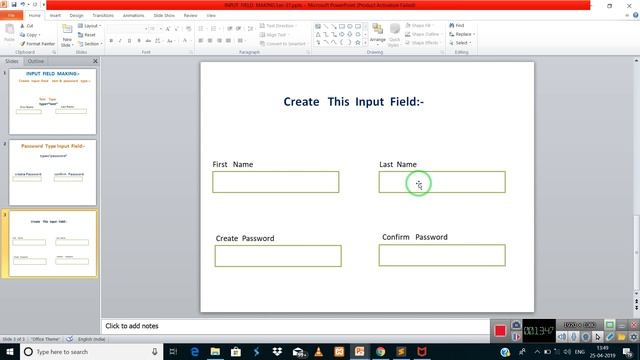Click Format Painter in Clipboard group
This screenshot has height=360, width=640.
coord(37,44)
